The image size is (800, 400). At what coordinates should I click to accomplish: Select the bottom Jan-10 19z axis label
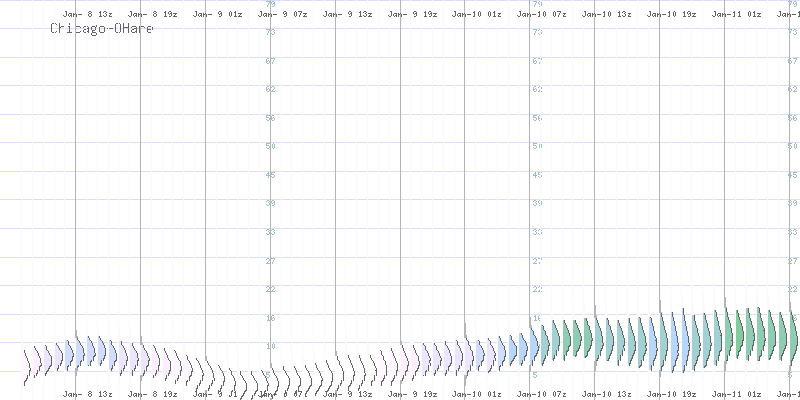click(671, 394)
